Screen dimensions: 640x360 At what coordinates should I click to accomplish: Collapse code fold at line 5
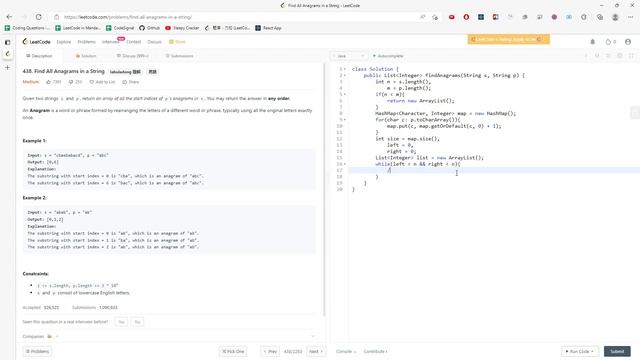coord(345,94)
